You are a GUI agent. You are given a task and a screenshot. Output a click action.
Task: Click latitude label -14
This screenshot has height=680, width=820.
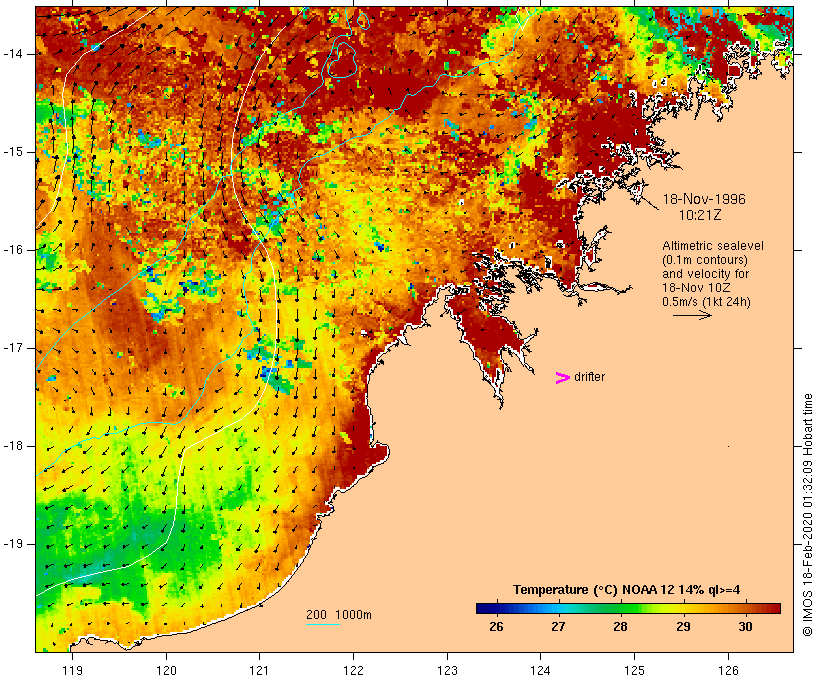coord(13,54)
